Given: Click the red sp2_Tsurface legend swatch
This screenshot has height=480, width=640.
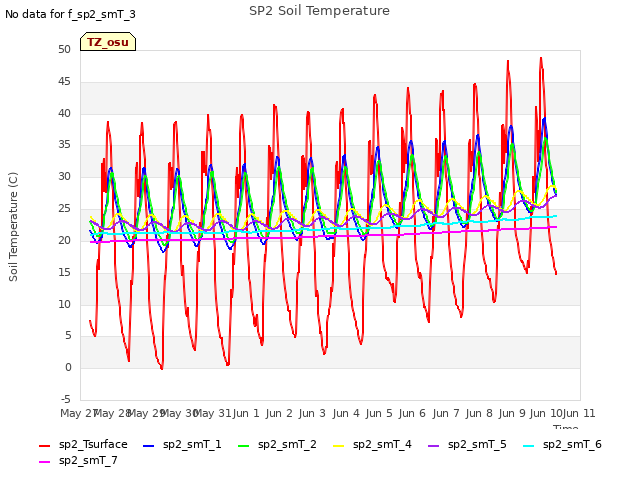Looking at the screenshot, I should (44, 446).
